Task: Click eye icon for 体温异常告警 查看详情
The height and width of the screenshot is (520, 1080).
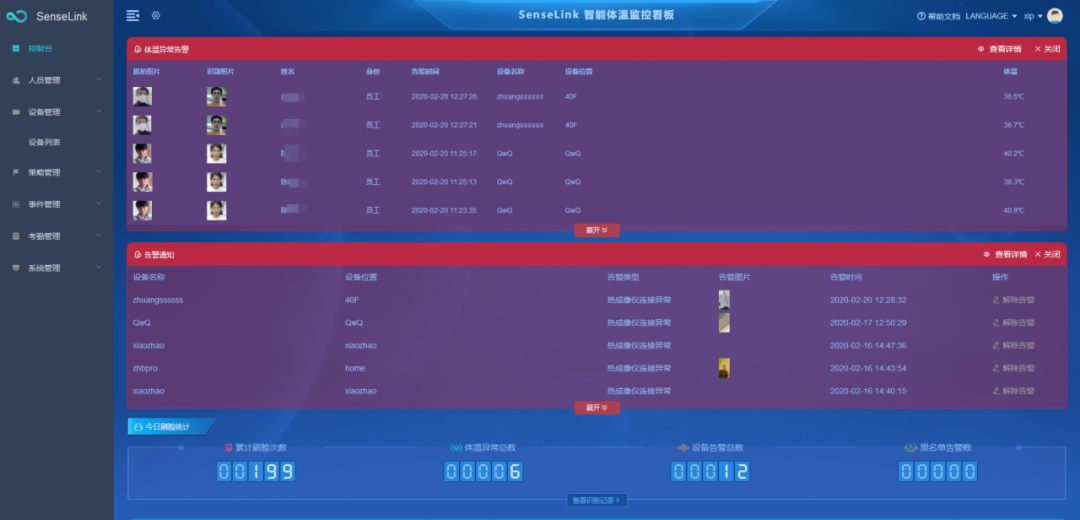Action: coord(981,50)
